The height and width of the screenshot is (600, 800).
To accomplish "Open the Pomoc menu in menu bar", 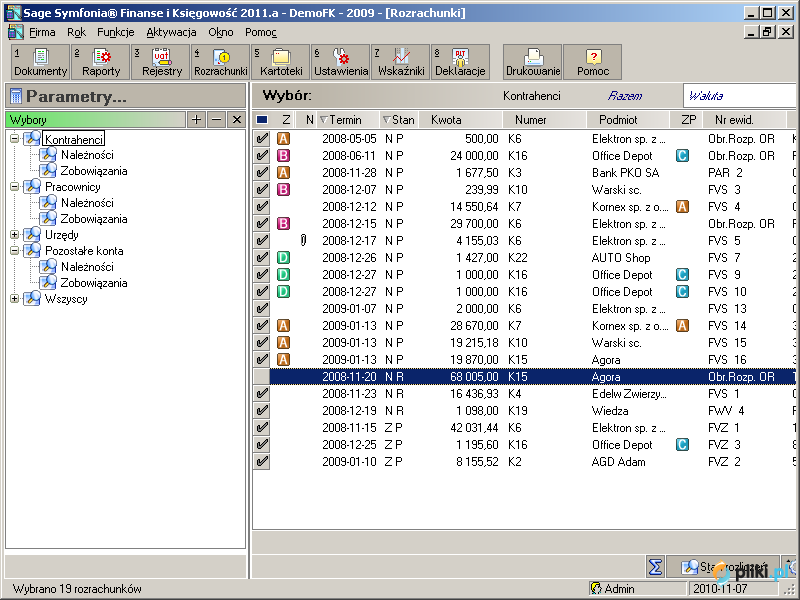I will [261, 32].
